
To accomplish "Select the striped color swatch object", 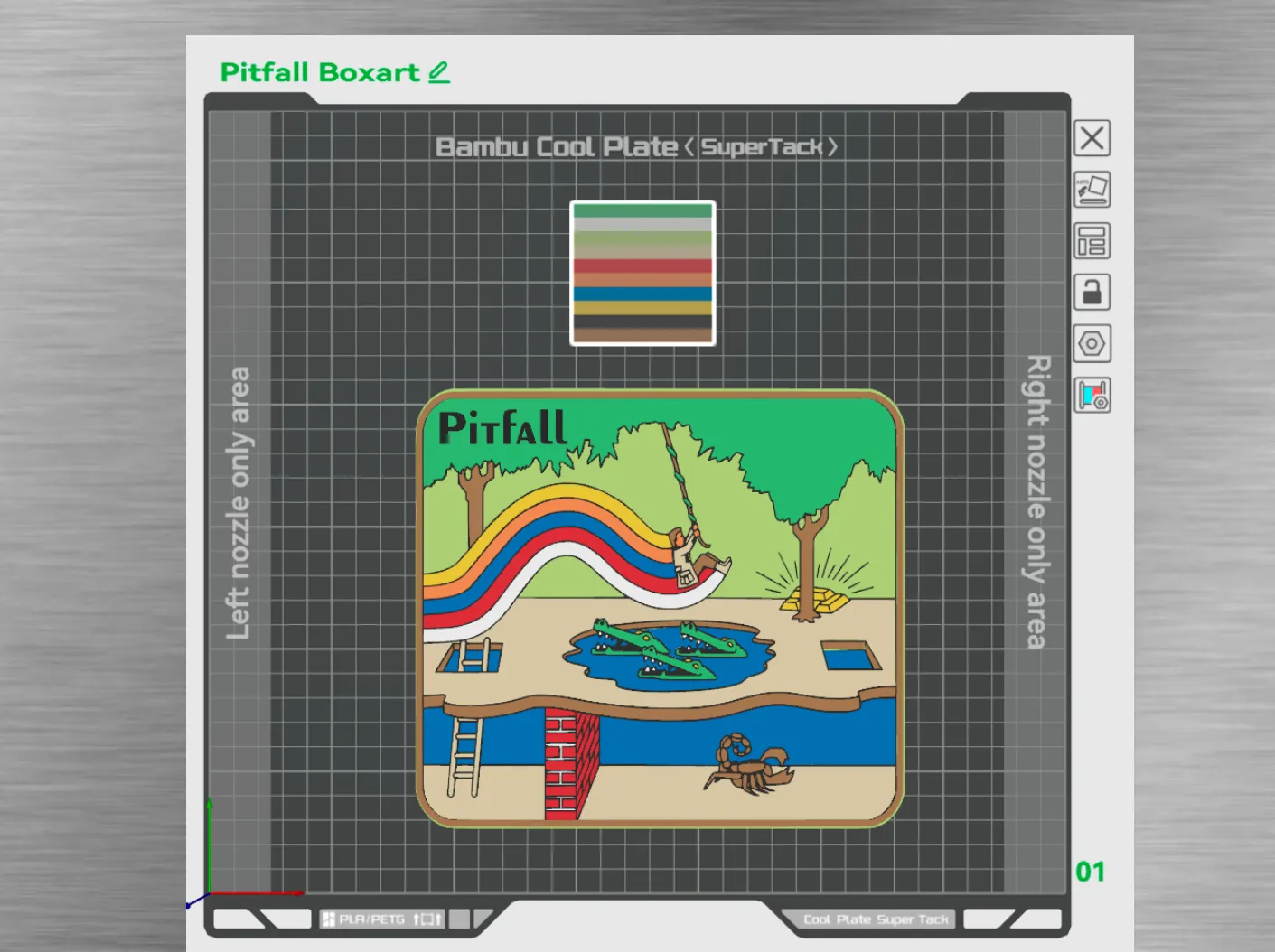I will [642, 273].
